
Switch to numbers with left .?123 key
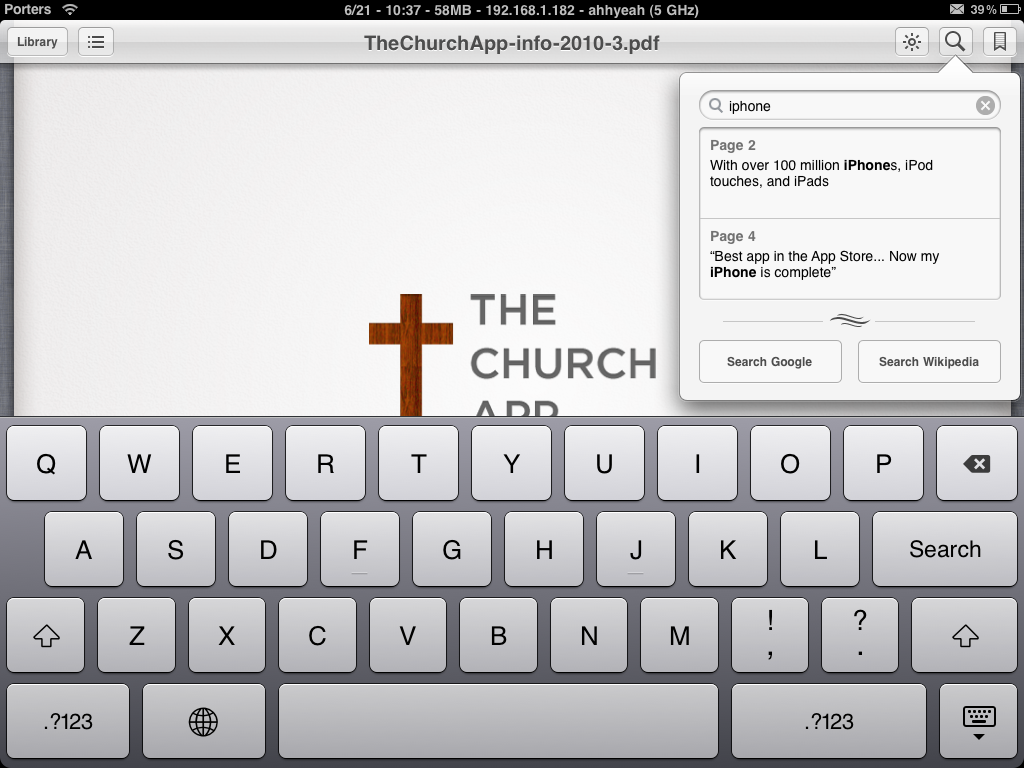tap(68, 721)
